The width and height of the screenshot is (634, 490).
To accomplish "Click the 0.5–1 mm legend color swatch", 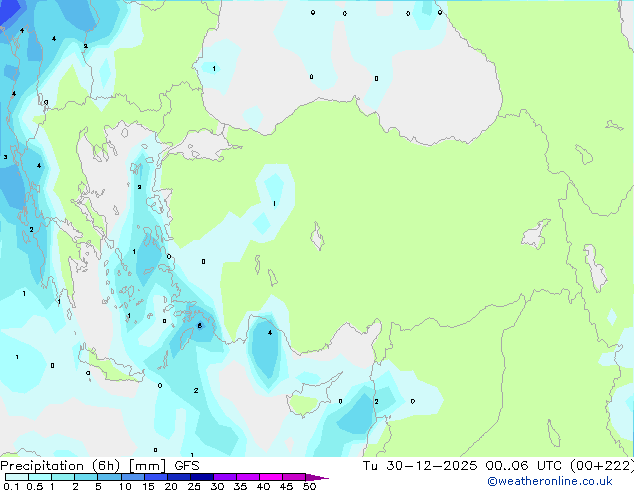I will click(x=40, y=477).
